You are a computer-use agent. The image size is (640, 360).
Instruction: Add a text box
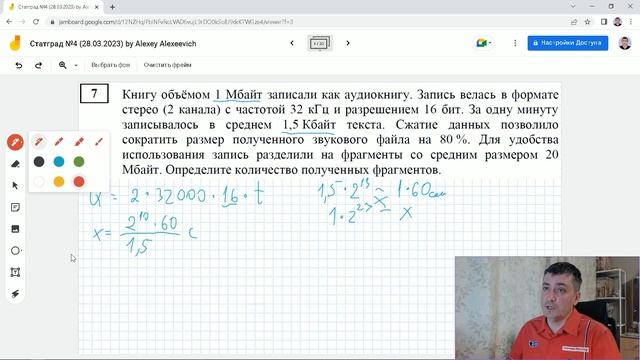15,272
